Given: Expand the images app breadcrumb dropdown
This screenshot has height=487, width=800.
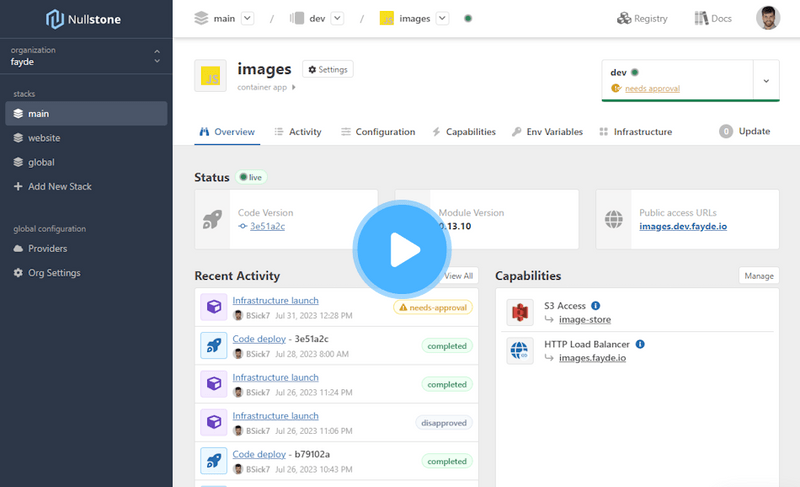Looking at the screenshot, I should pyautogui.click(x=442, y=18).
